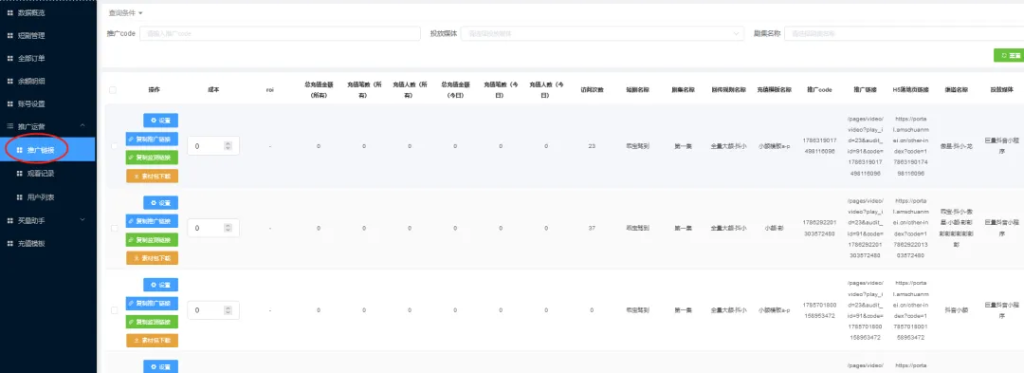
Task: Click 复制推广链接 in the 23-visit row
Action: (152, 139)
